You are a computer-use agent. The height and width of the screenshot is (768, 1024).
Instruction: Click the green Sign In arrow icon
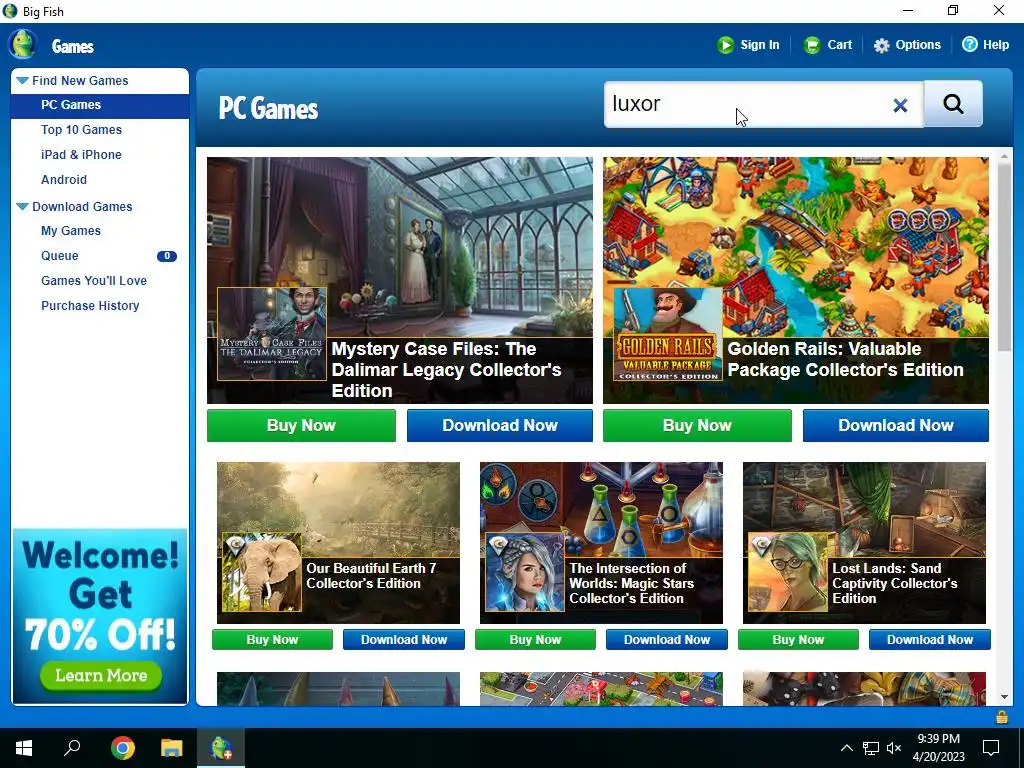tap(725, 45)
